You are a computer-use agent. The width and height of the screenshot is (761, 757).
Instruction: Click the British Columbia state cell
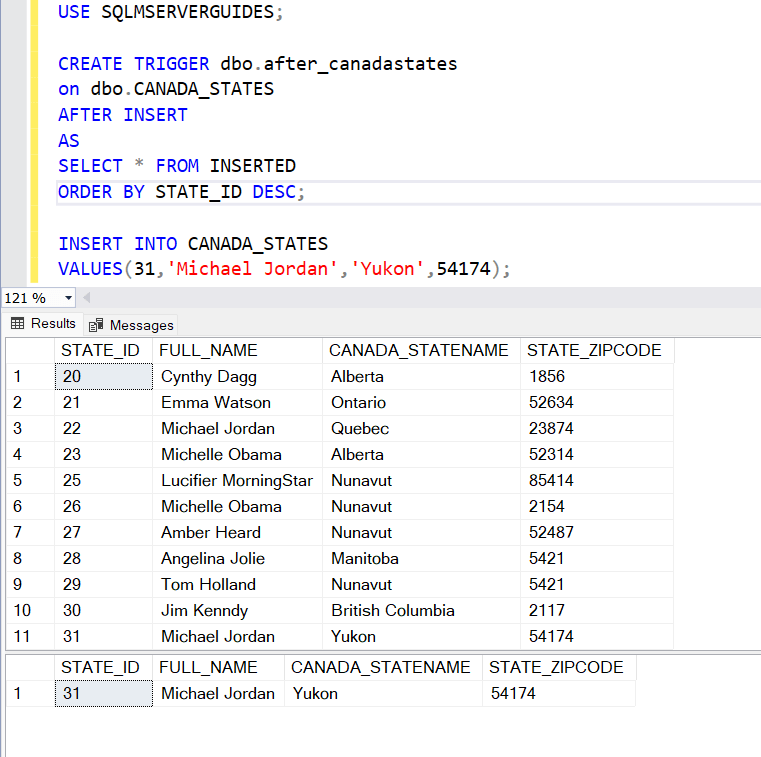click(x=421, y=610)
